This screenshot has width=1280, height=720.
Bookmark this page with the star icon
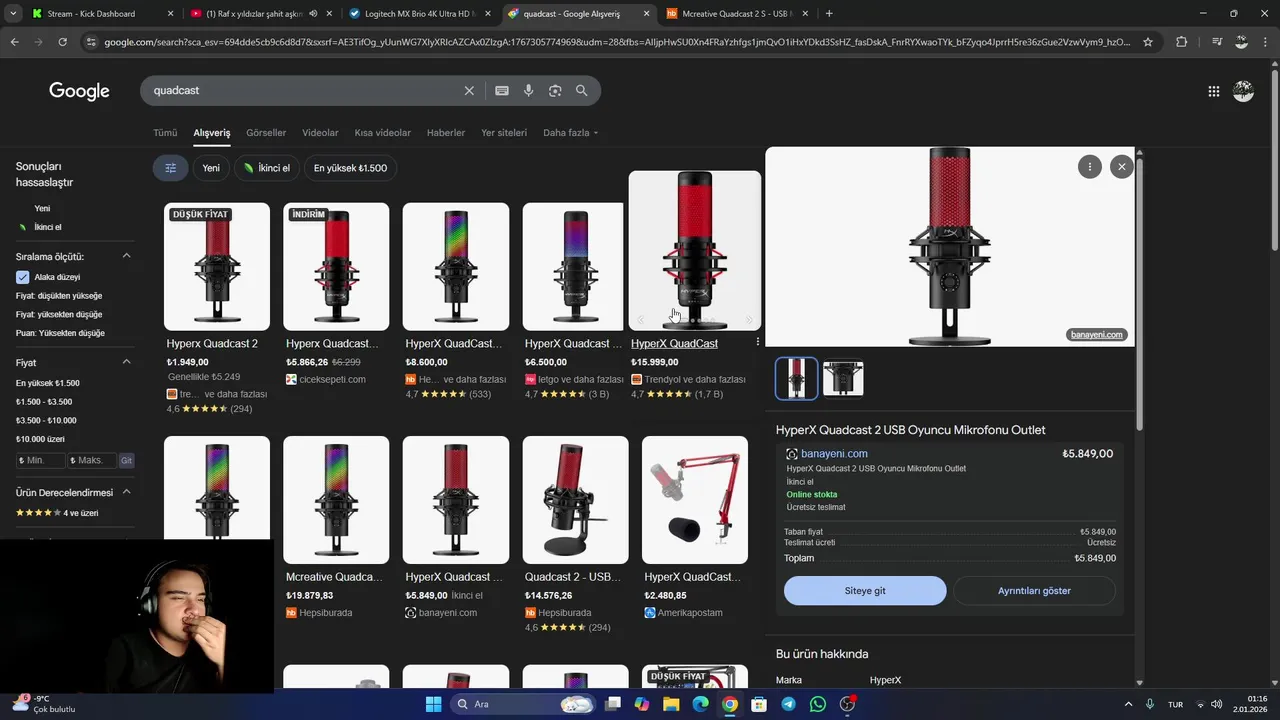tap(1148, 42)
